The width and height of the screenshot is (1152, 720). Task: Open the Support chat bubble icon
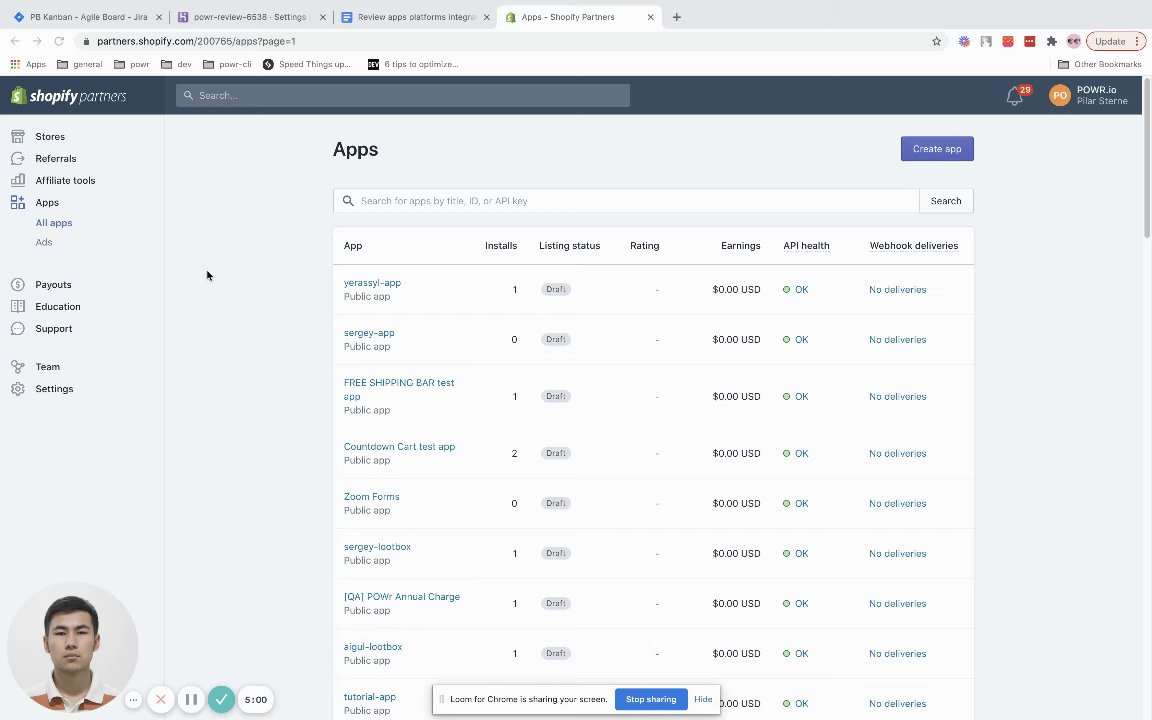[18, 329]
